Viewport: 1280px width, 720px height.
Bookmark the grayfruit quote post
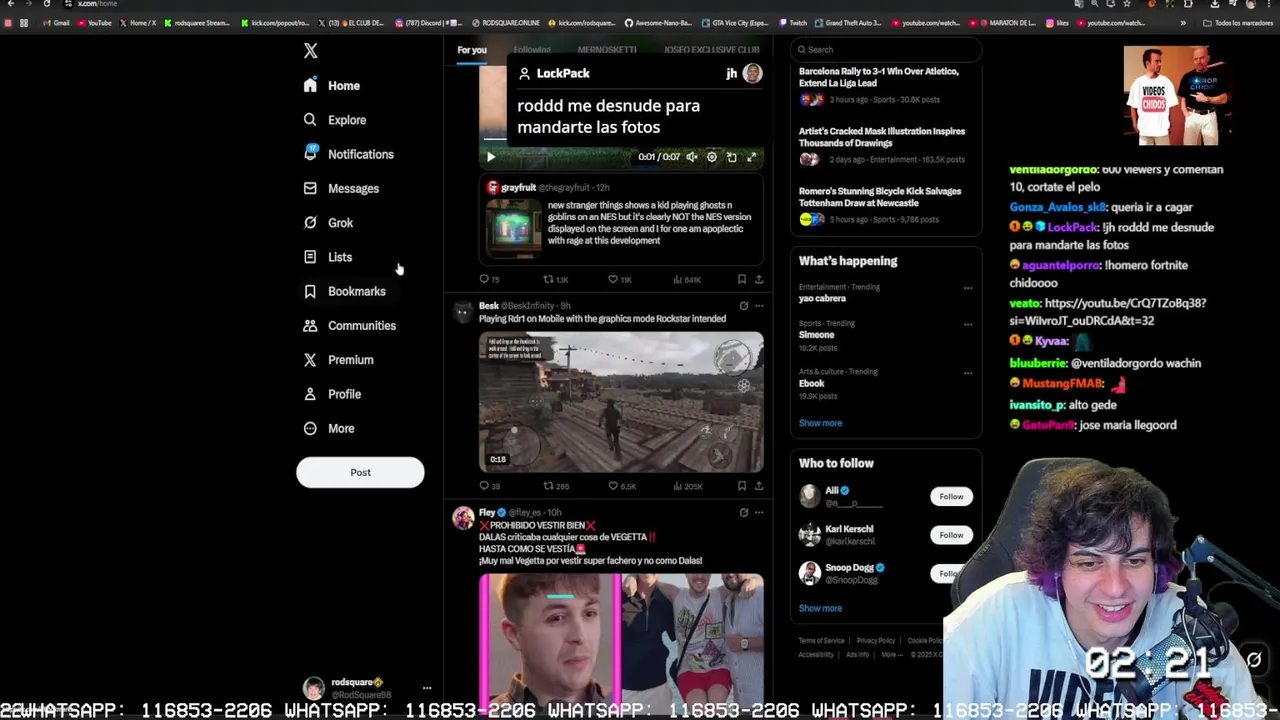pos(741,280)
